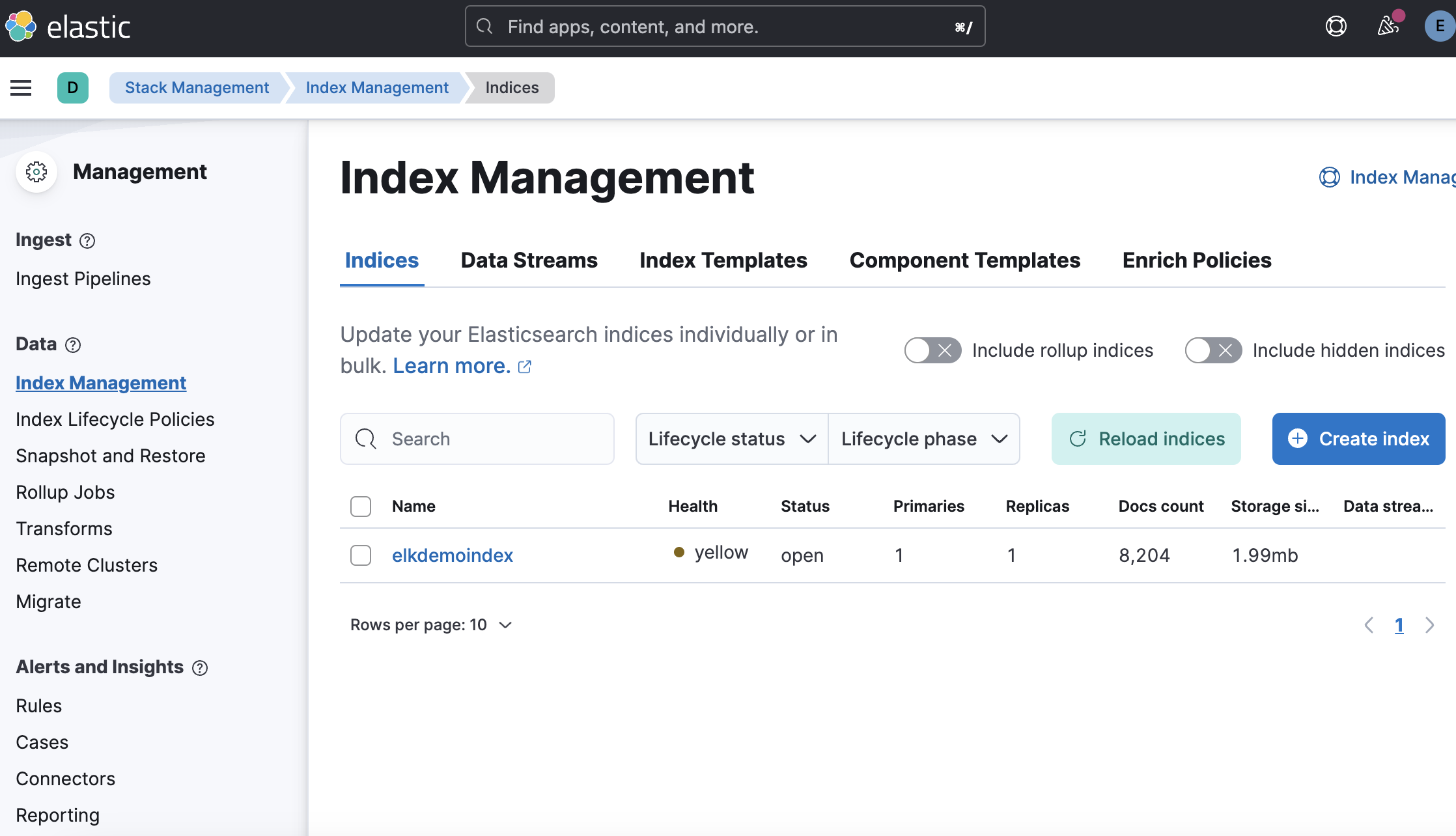Focus the global Find apps search bar
This screenshot has height=836, width=1456.
tap(725, 27)
